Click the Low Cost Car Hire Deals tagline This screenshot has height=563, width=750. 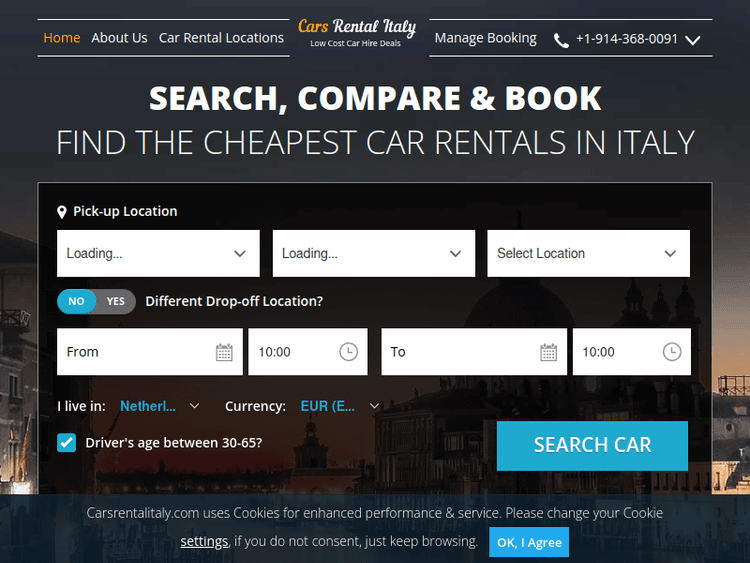(355, 44)
